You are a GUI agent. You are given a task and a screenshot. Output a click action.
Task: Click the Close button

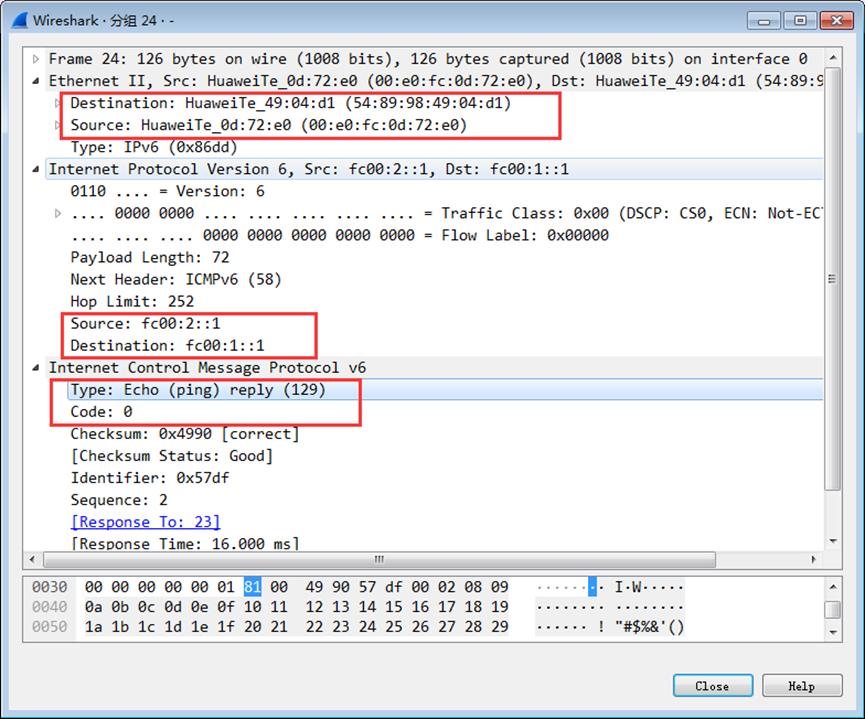pyautogui.click(x=713, y=686)
